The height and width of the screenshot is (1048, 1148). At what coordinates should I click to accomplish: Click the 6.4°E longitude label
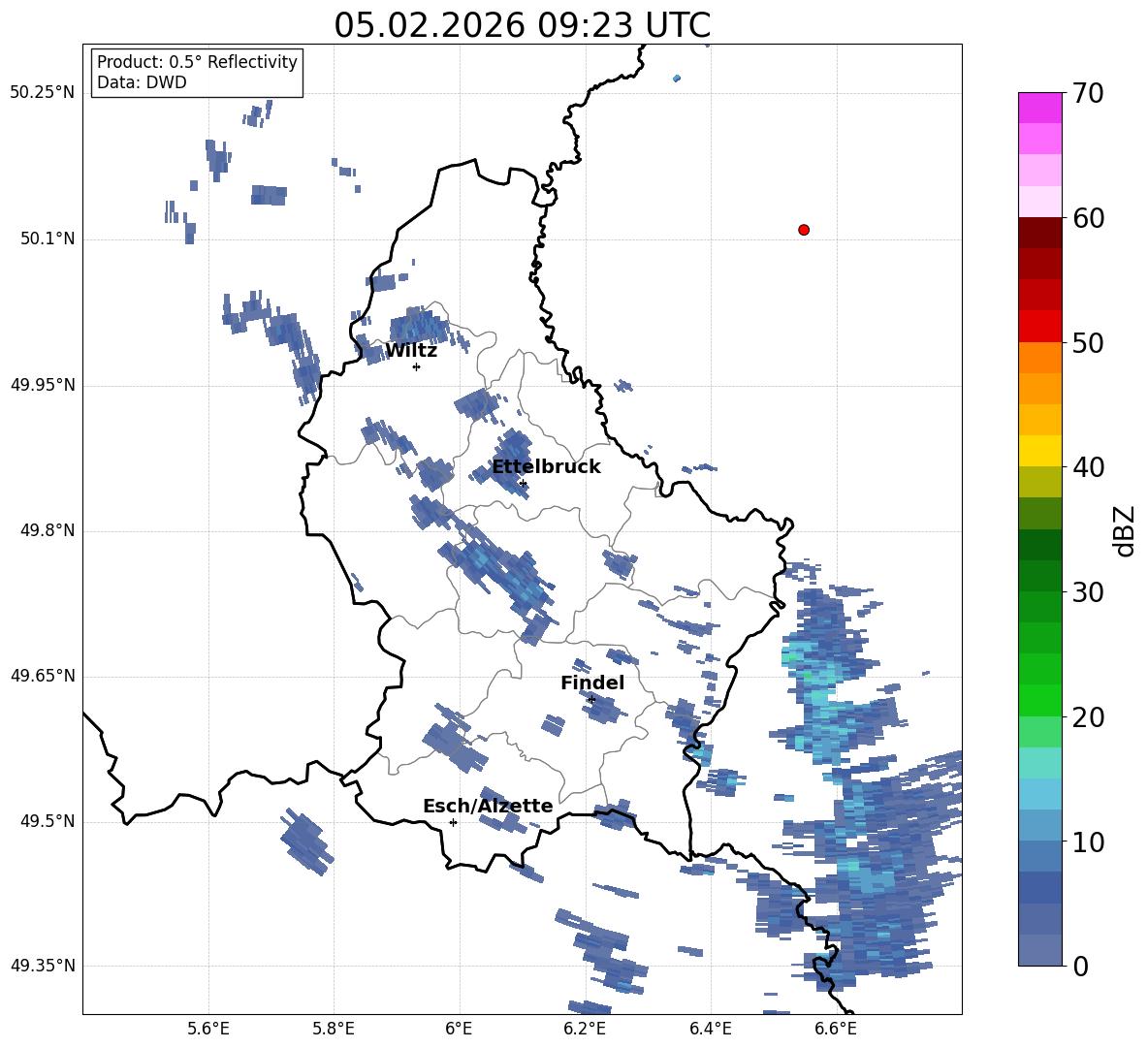pos(710,1029)
